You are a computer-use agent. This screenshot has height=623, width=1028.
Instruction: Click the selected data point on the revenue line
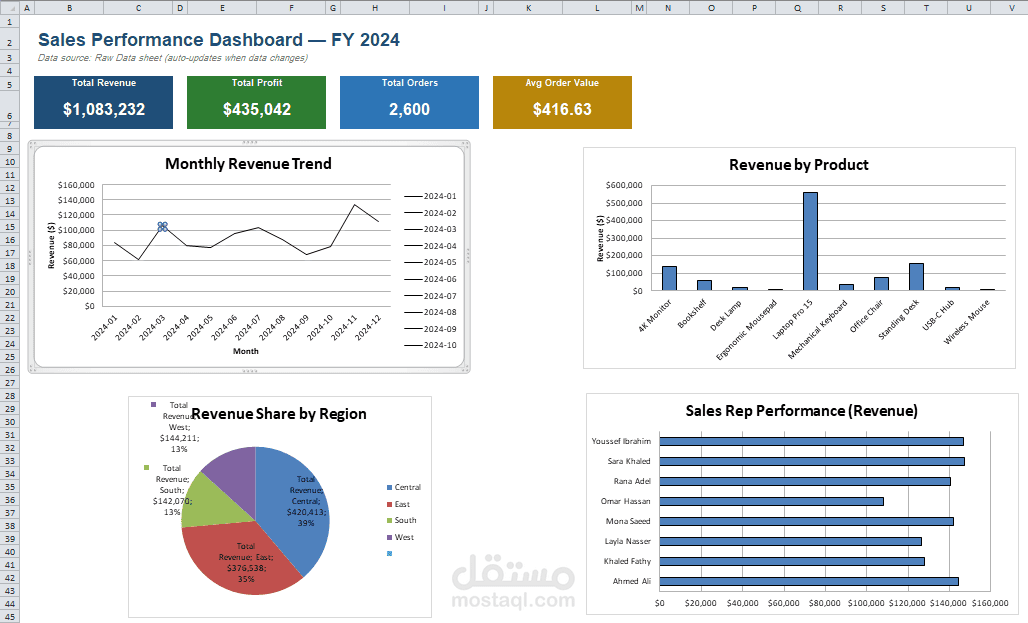pyautogui.click(x=163, y=227)
